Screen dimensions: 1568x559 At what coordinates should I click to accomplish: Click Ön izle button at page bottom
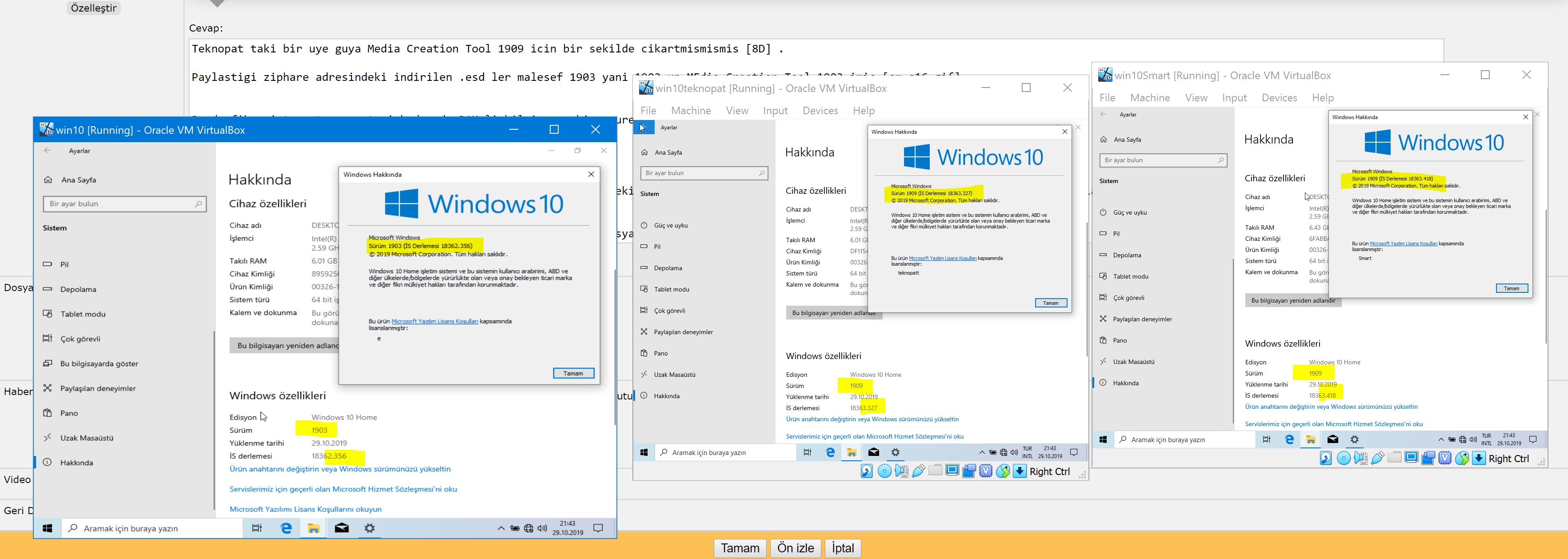click(796, 548)
